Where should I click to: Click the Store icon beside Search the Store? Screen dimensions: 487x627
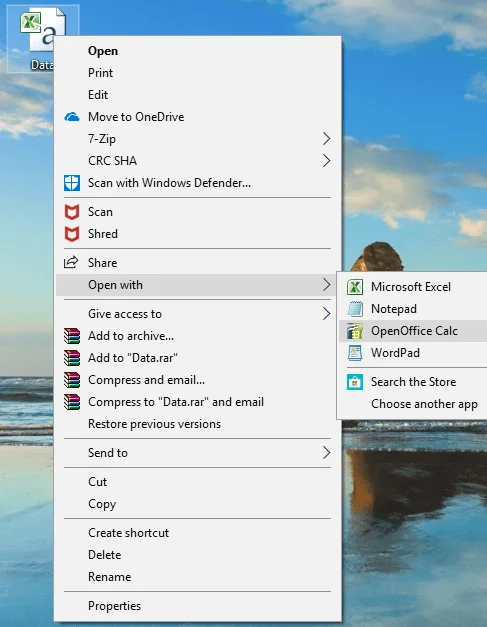pos(355,382)
